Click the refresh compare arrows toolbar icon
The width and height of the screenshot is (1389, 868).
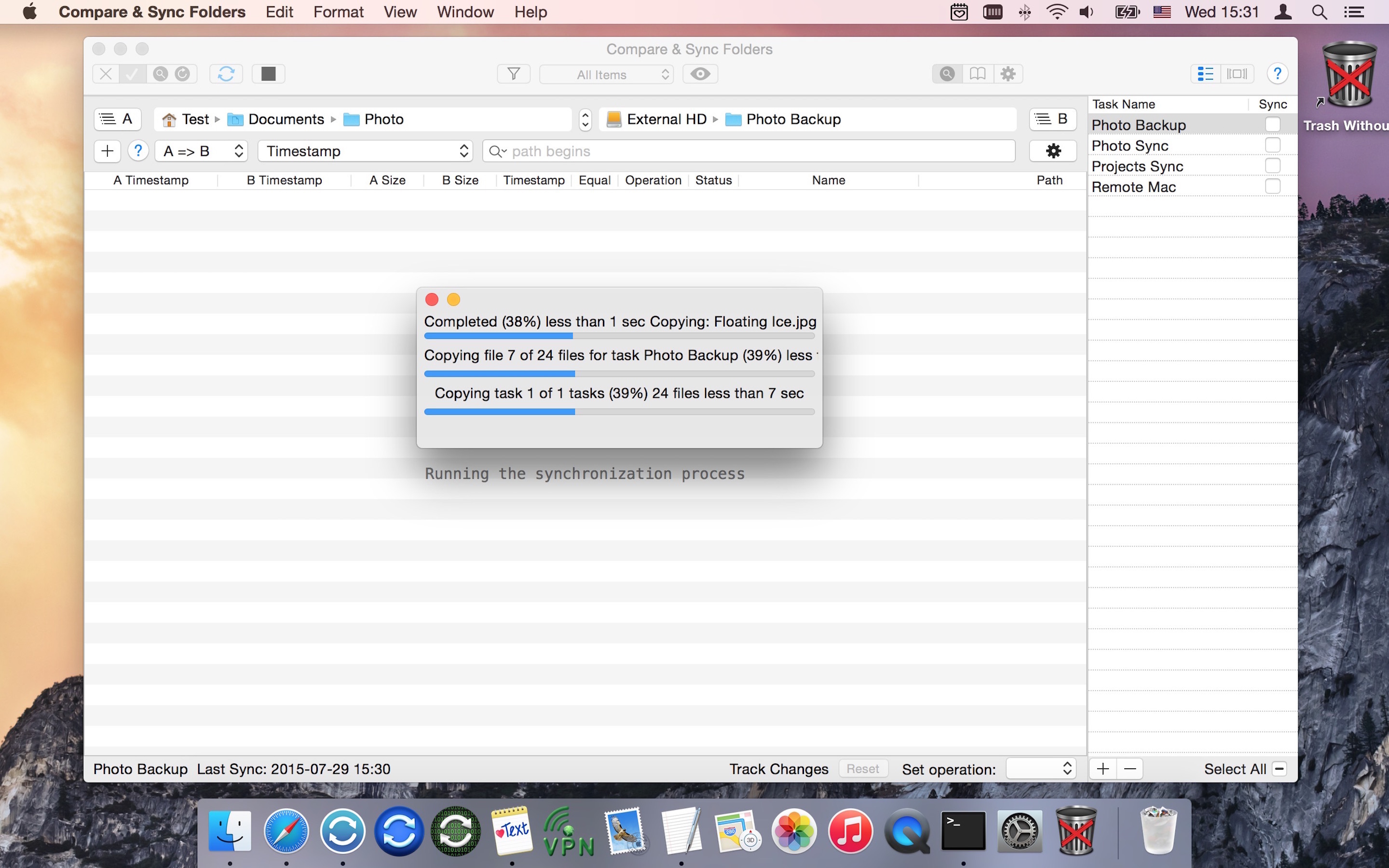click(x=226, y=74)
